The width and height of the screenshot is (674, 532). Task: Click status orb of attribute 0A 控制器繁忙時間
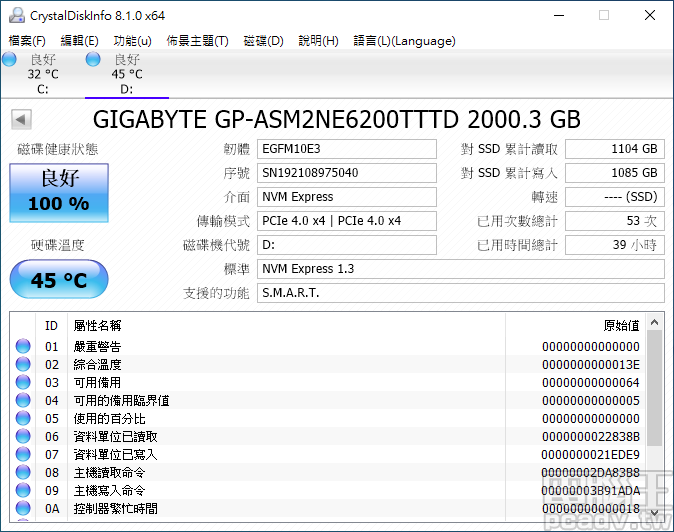(x=23, y=508)
